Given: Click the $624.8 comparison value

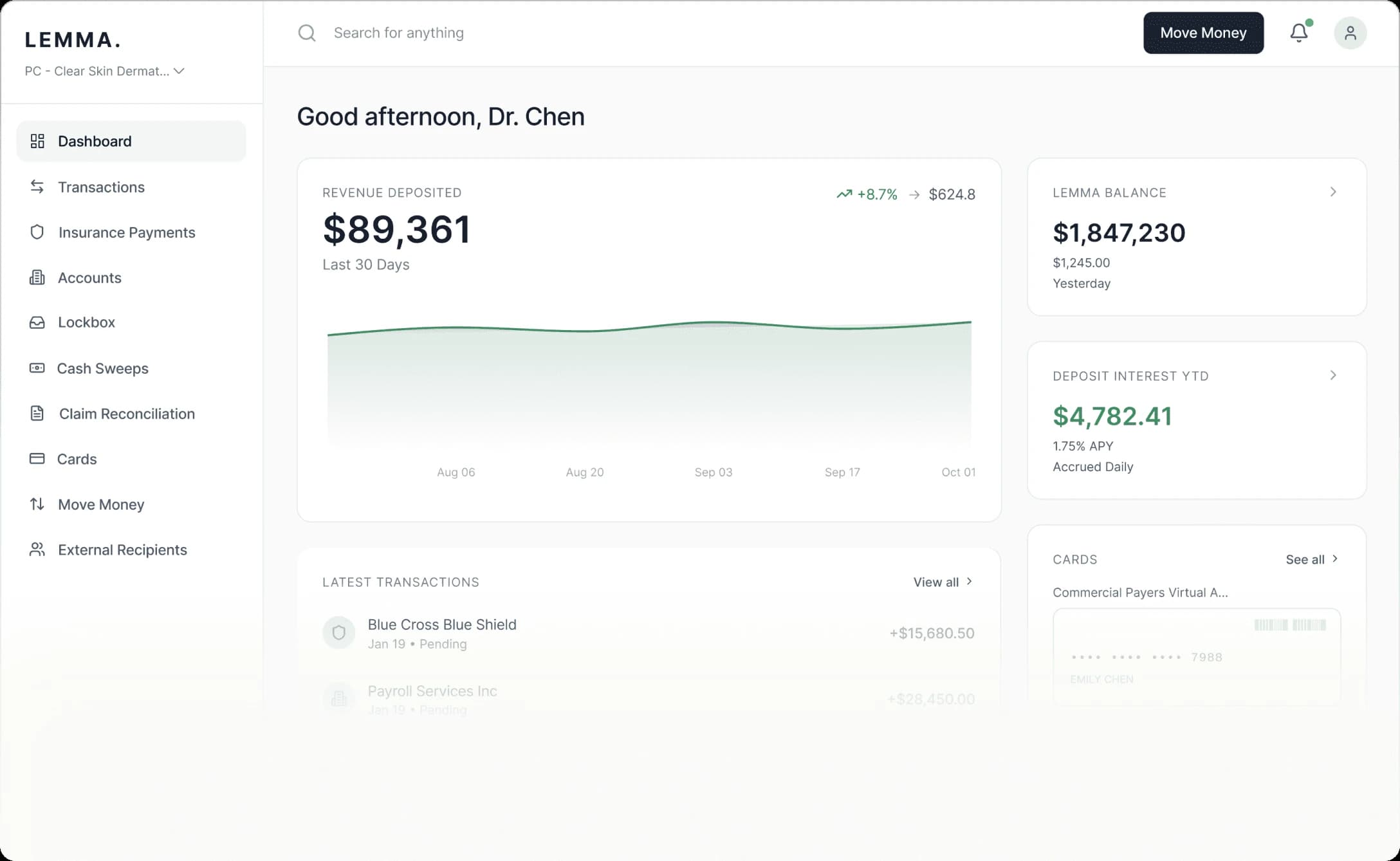Looking at the screenshot, I should click(952, 194).
